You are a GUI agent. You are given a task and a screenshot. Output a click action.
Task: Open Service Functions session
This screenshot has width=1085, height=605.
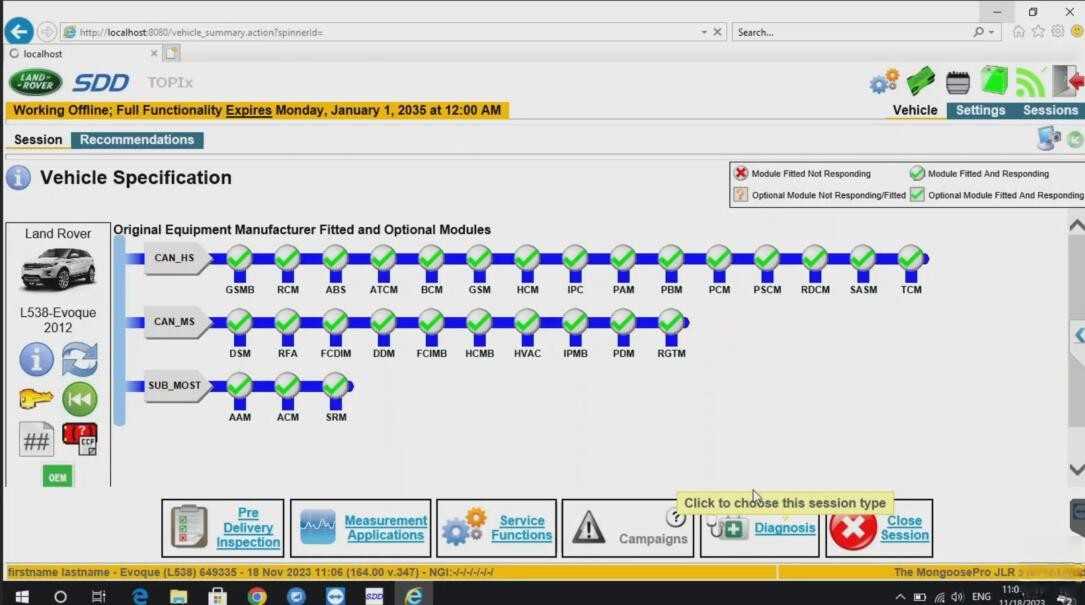496,528
